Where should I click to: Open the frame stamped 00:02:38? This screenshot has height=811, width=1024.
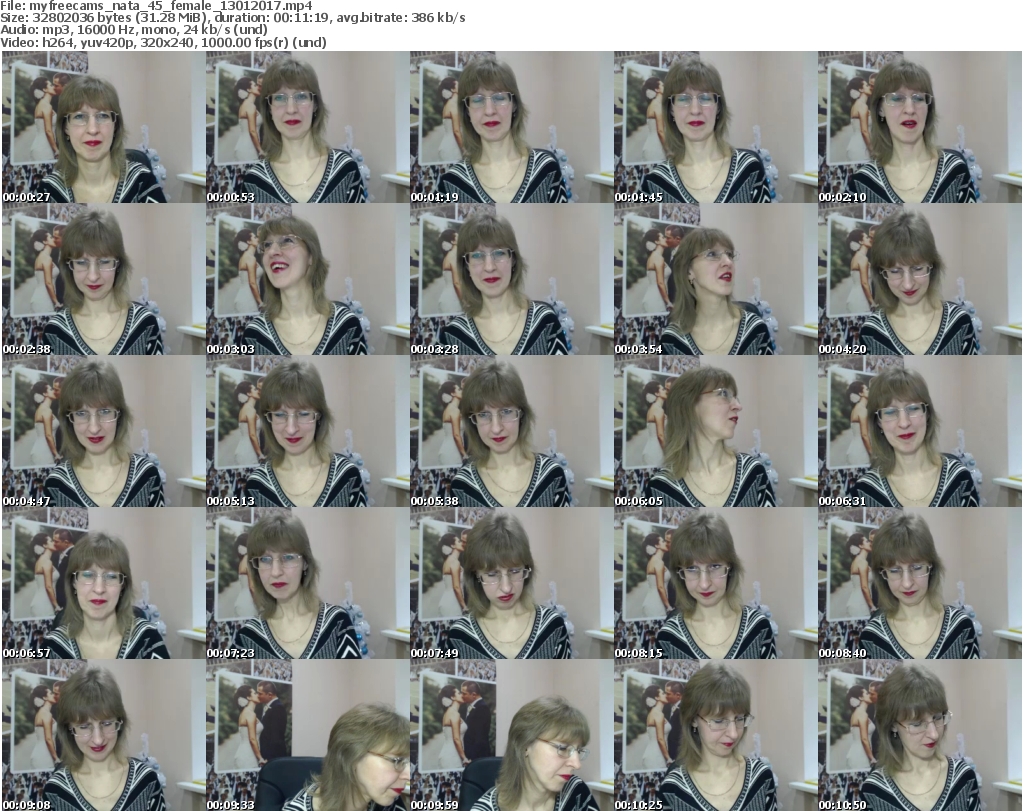103,279
